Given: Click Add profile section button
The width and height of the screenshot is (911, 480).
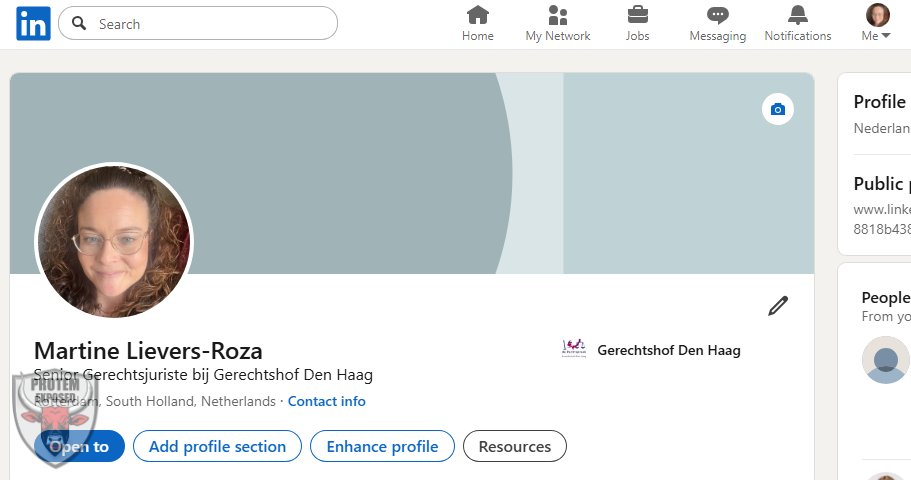Looking at the screenshot, I should pyautogui.click(x=217, y=446).
